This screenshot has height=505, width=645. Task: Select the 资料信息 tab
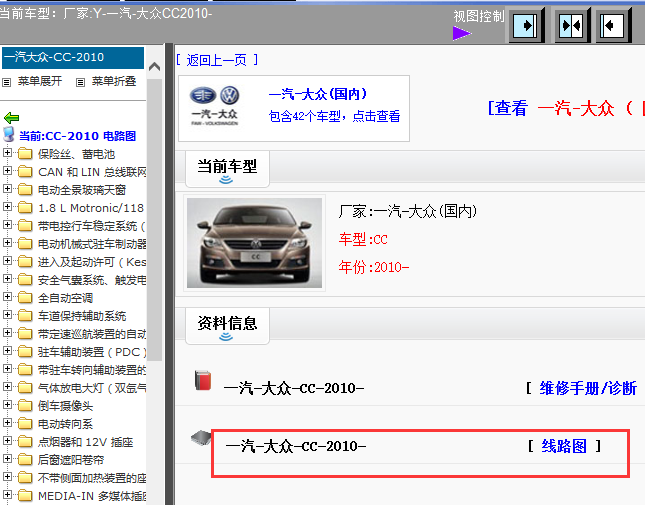227,326
